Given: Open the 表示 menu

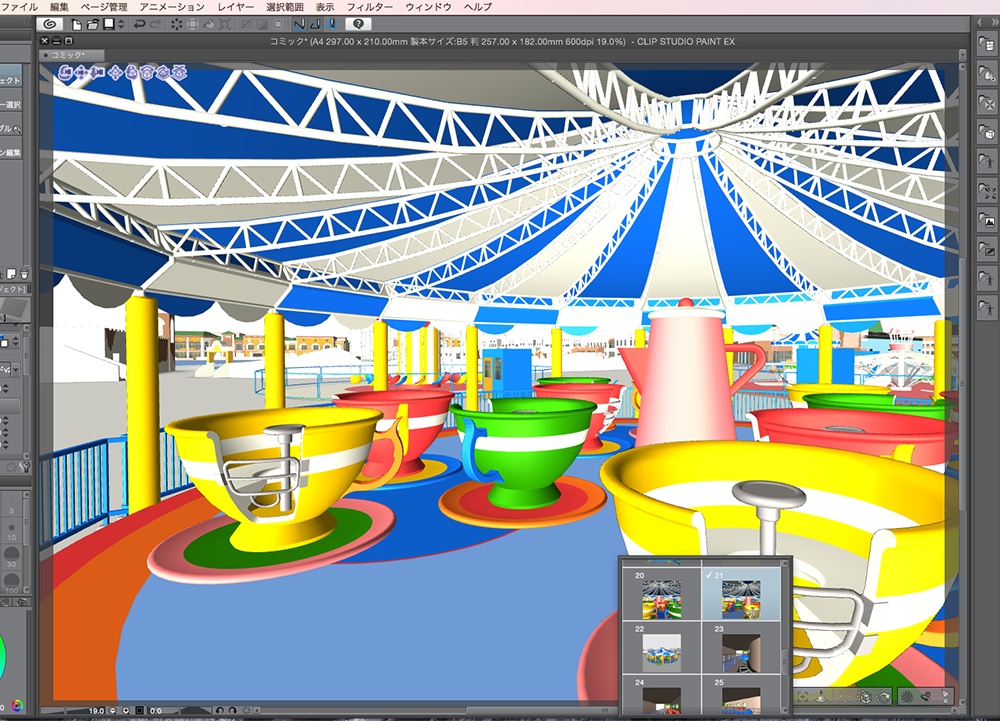Looking at the screenshot, I should 325,6.
